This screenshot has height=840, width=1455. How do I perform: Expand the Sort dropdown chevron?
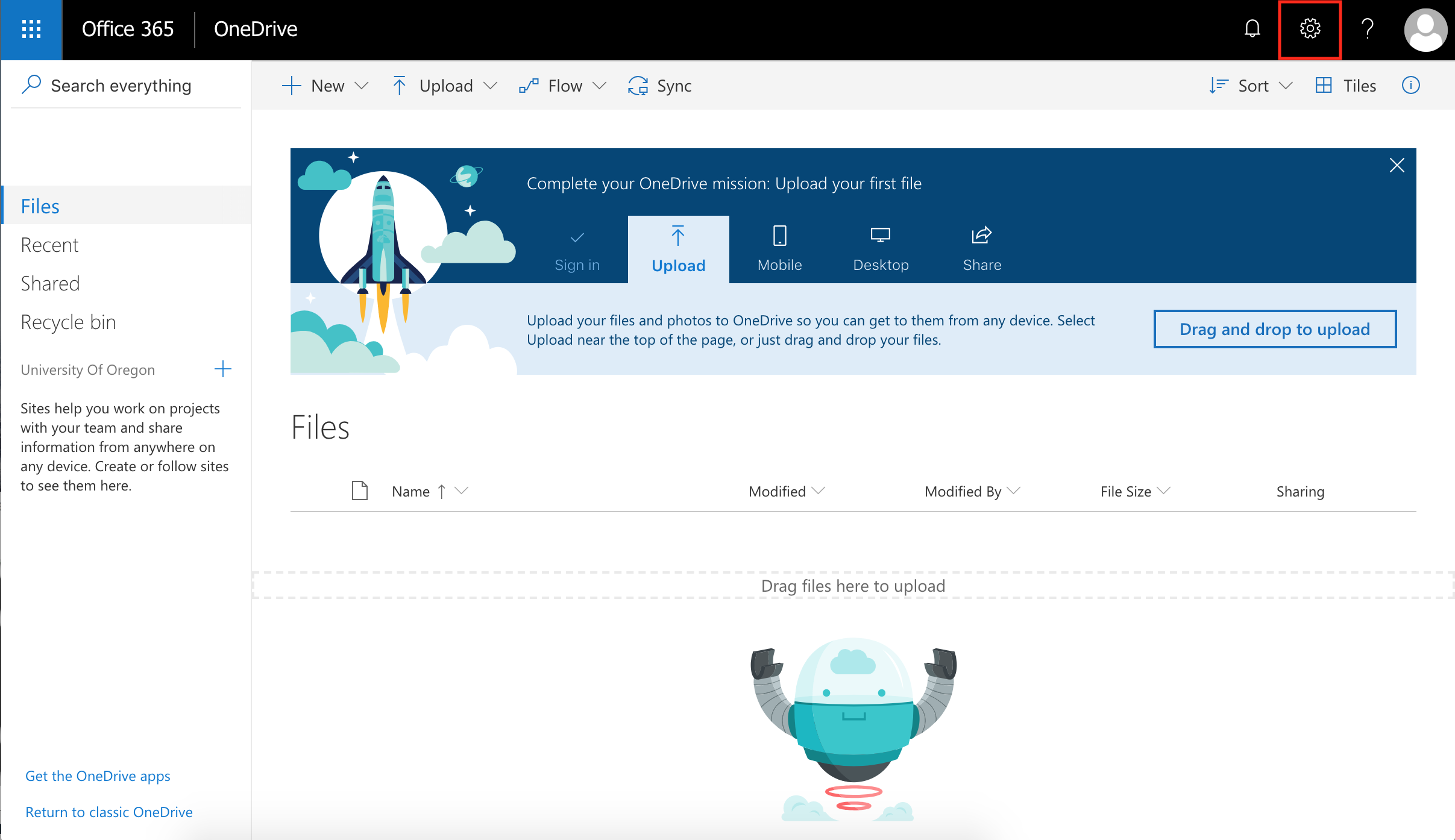tap(1286, 86)
